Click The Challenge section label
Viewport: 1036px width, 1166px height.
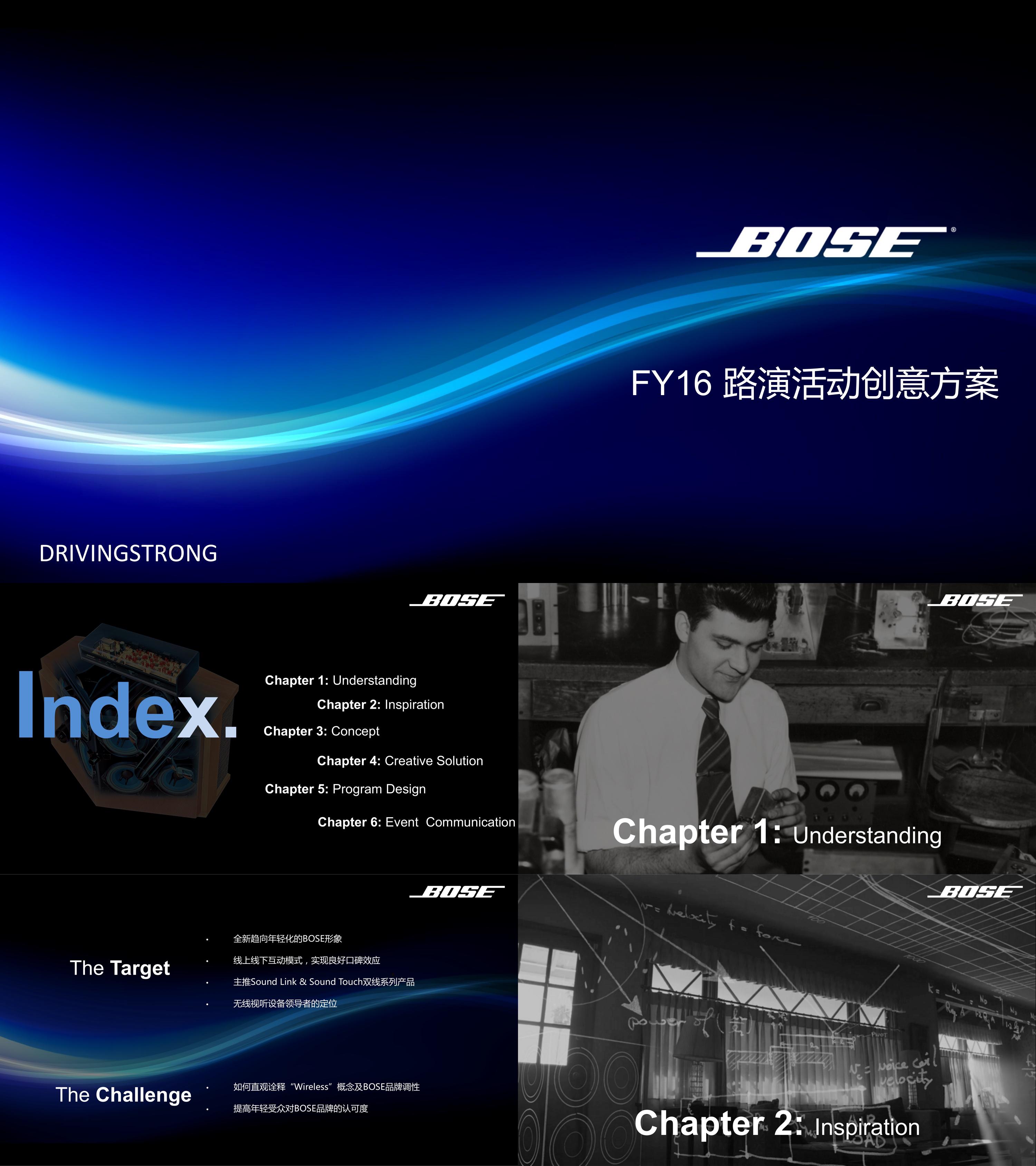pos(101,1090)
